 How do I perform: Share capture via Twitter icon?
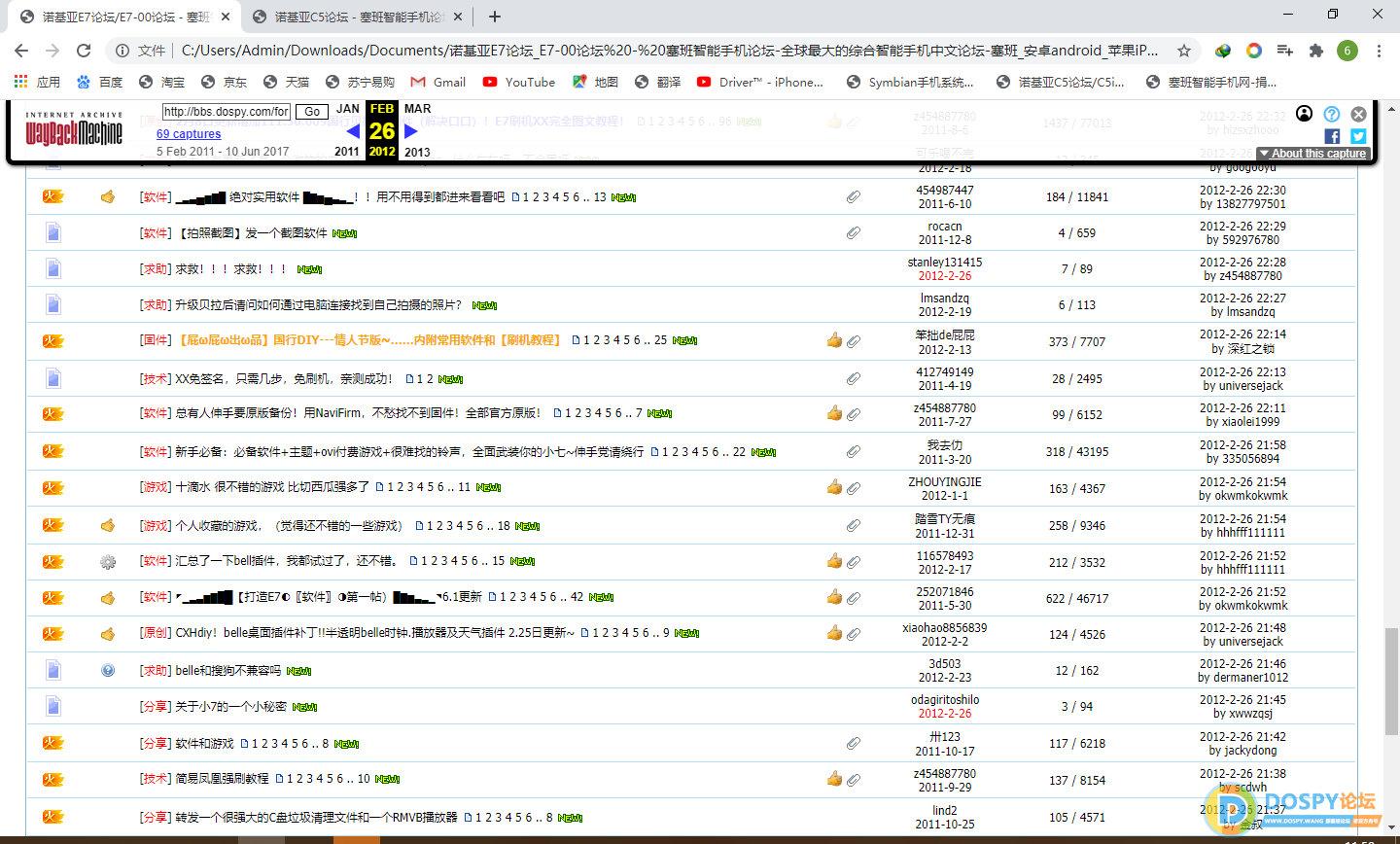1358,136
